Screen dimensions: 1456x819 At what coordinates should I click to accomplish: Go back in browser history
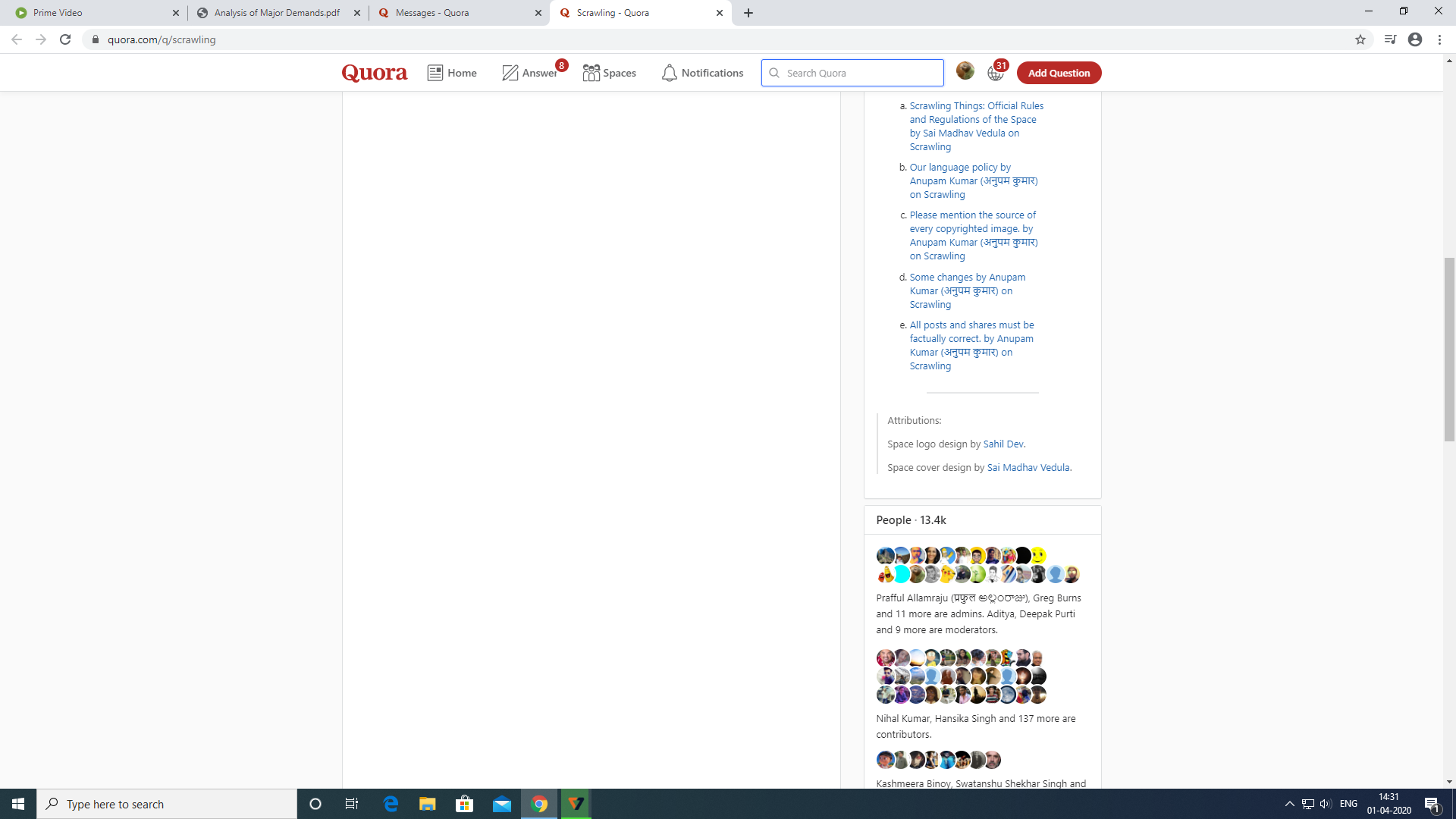pos(17,39)
